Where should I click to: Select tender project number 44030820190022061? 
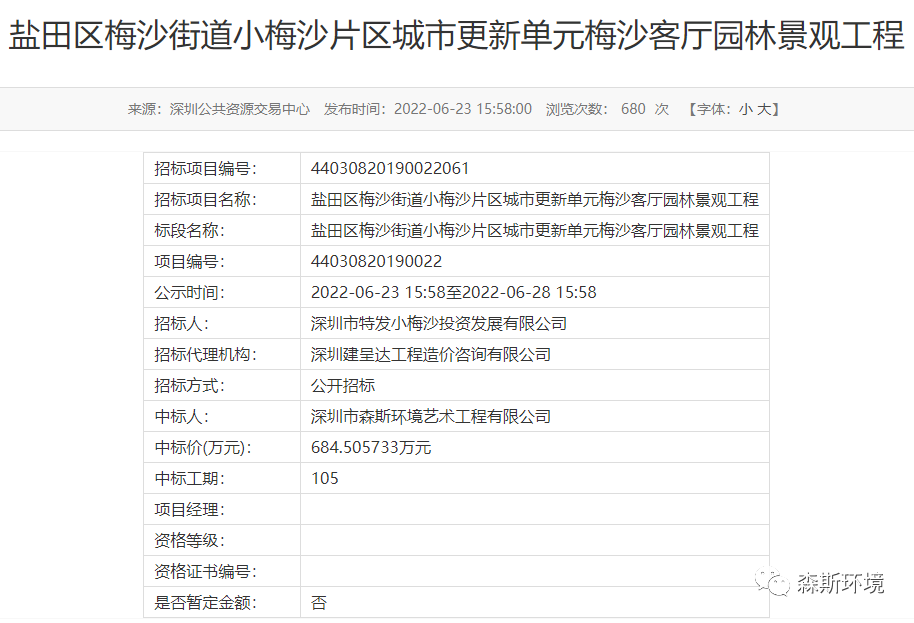tap(390, 168)
